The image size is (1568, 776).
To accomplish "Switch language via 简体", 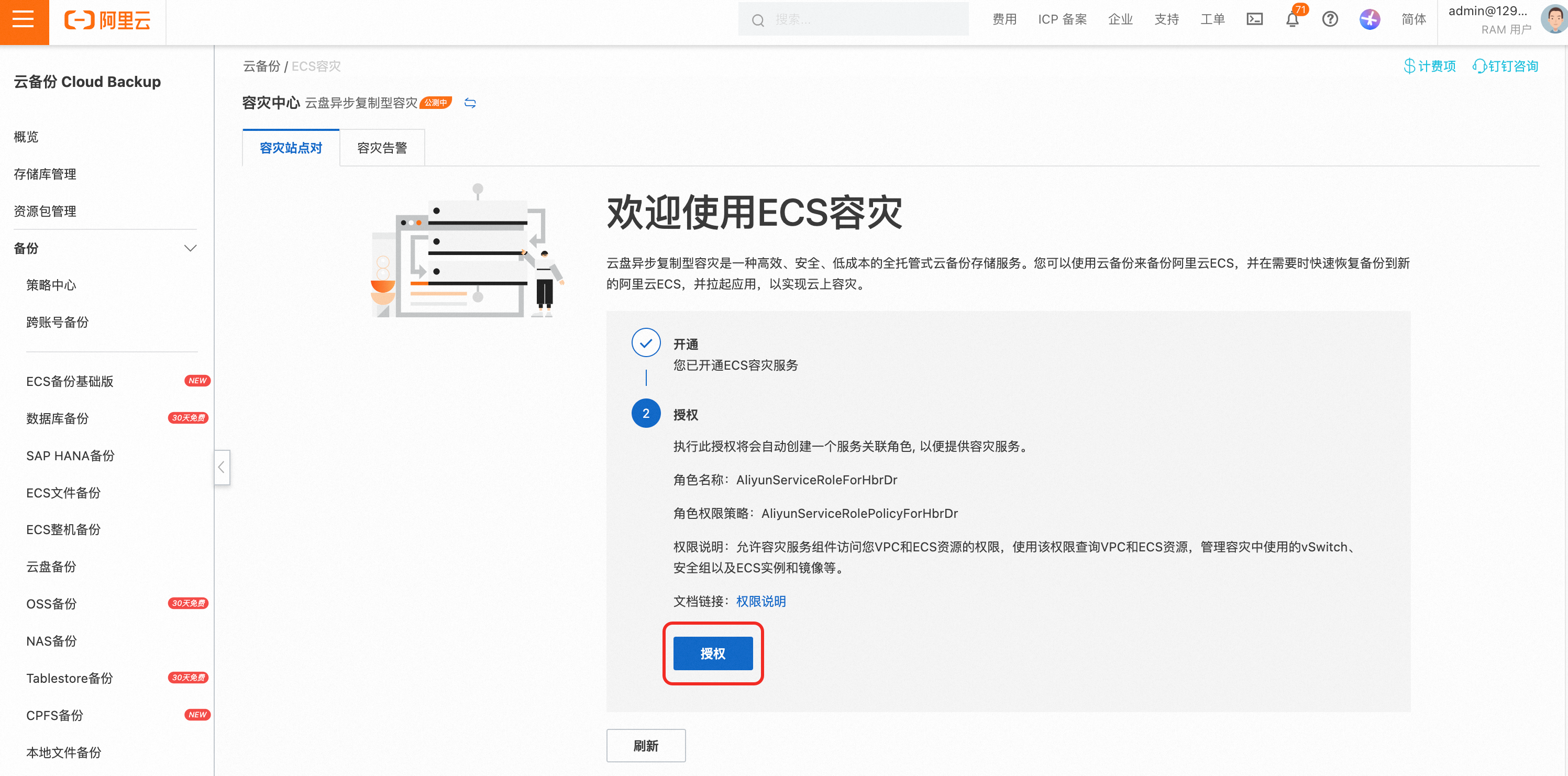I will coord(1414,19).
